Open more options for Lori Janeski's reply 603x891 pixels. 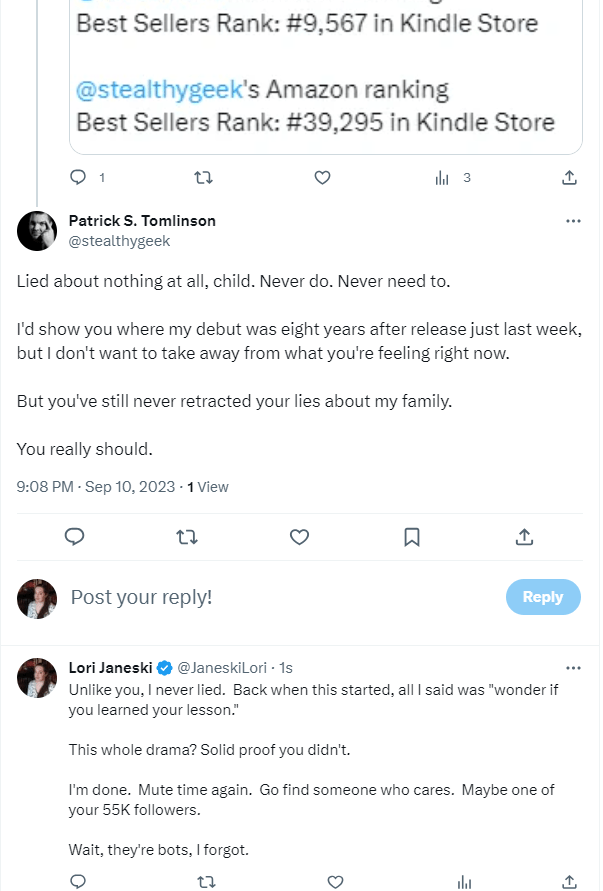[x=573, y=667]
